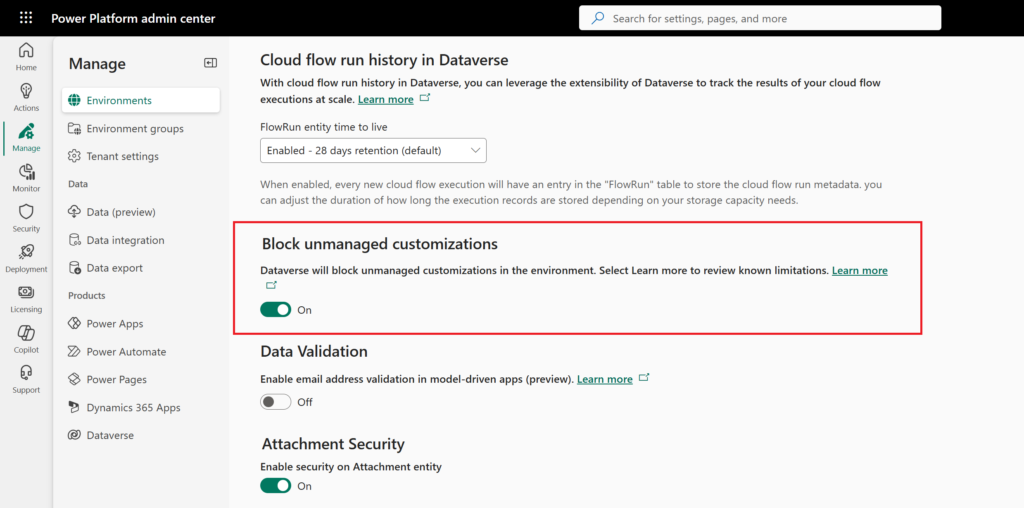Click Power Automate icon in Products list
1024x508 pixels.
[74, 351]
